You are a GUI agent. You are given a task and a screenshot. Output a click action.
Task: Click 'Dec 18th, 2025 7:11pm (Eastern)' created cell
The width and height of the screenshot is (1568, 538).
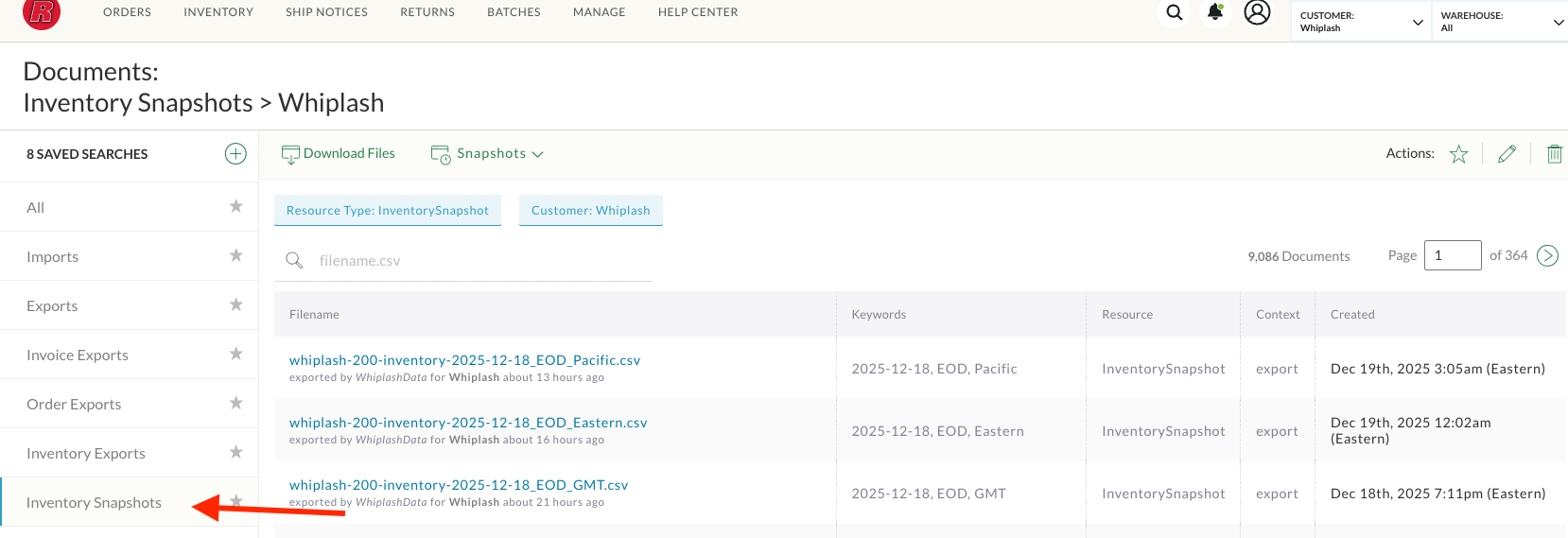[x=1437, y=494]
